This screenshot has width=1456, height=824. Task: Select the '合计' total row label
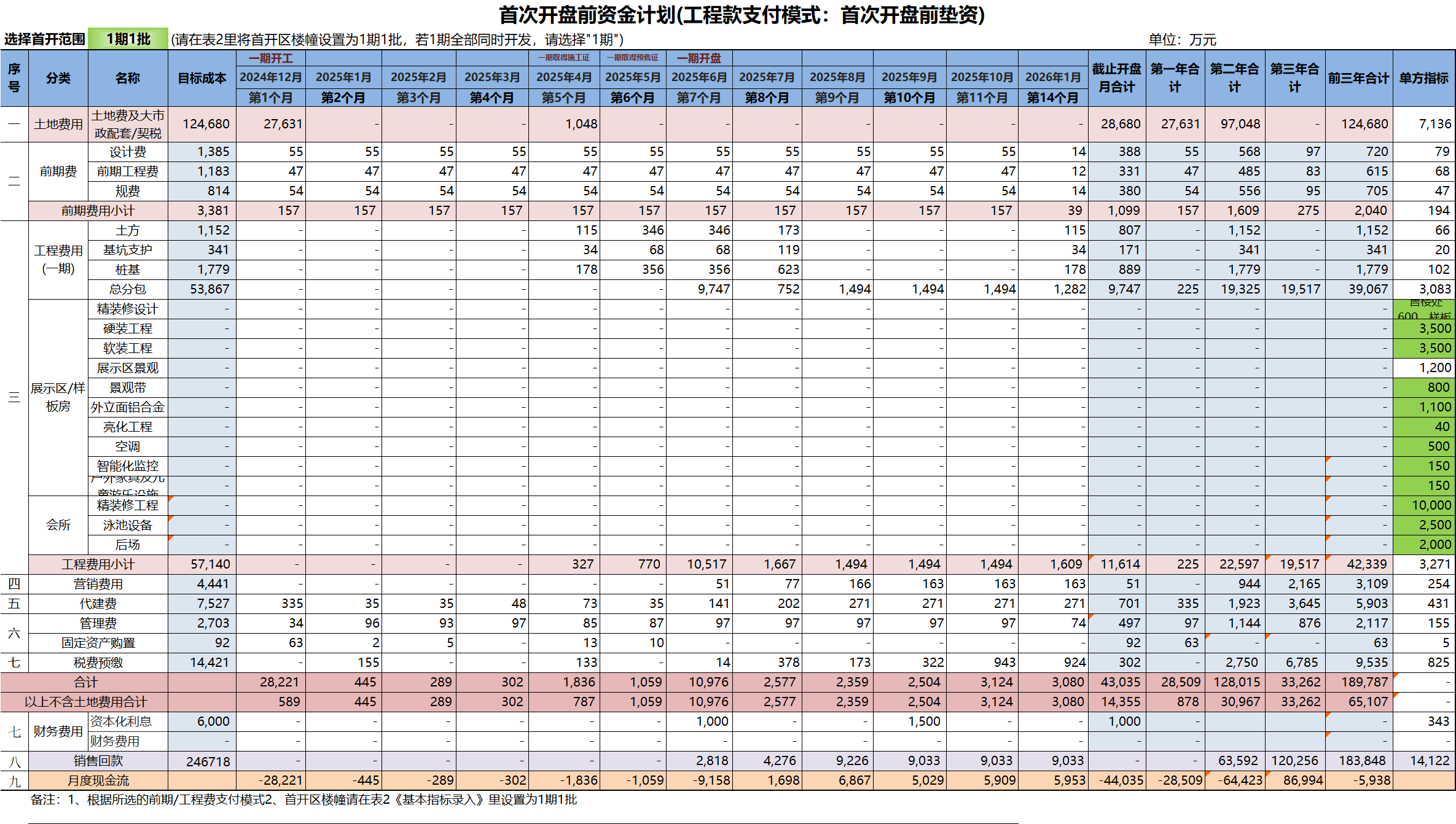click(85, 682)
